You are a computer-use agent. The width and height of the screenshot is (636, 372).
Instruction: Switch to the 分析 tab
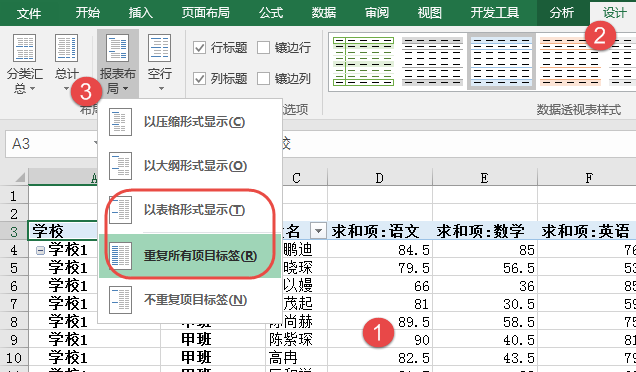coord(562,13)
